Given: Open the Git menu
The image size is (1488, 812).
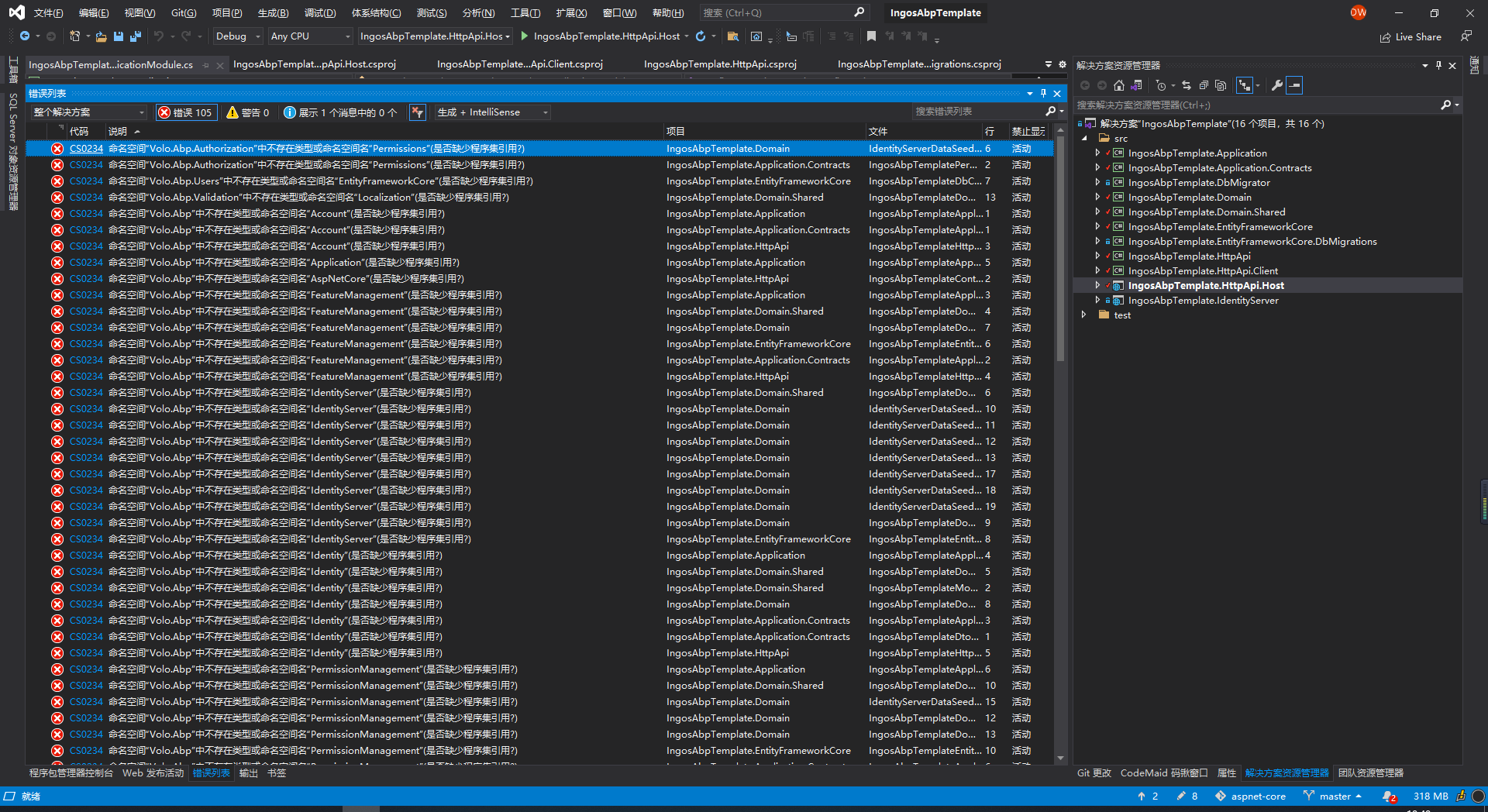Looking at the screenshot, I should pos(184,12).
